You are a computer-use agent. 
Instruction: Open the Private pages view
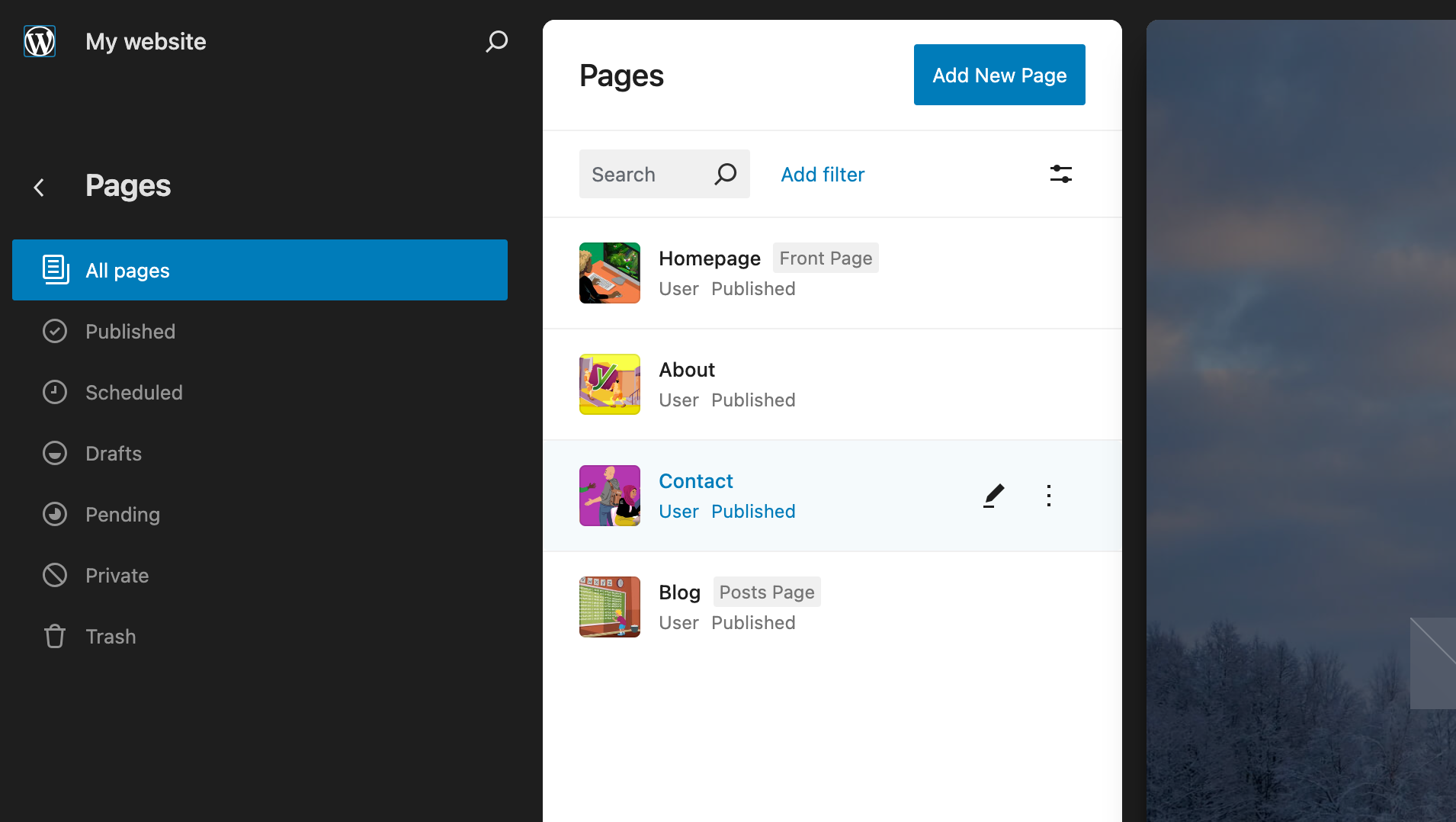(260, 575)
